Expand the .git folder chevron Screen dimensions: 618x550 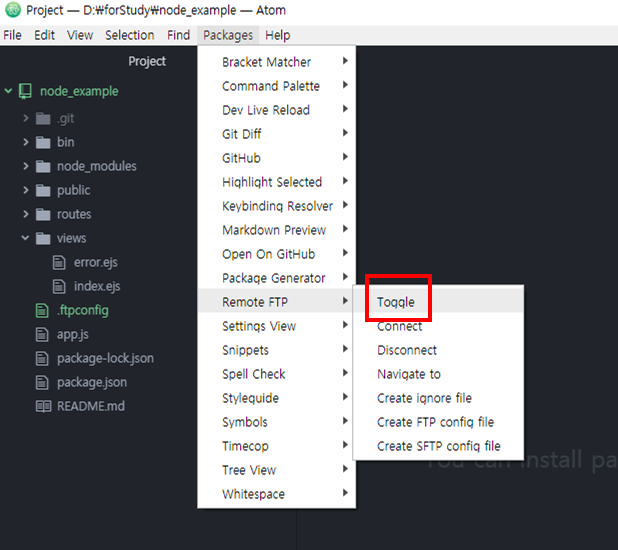click(x=26, y=118)
